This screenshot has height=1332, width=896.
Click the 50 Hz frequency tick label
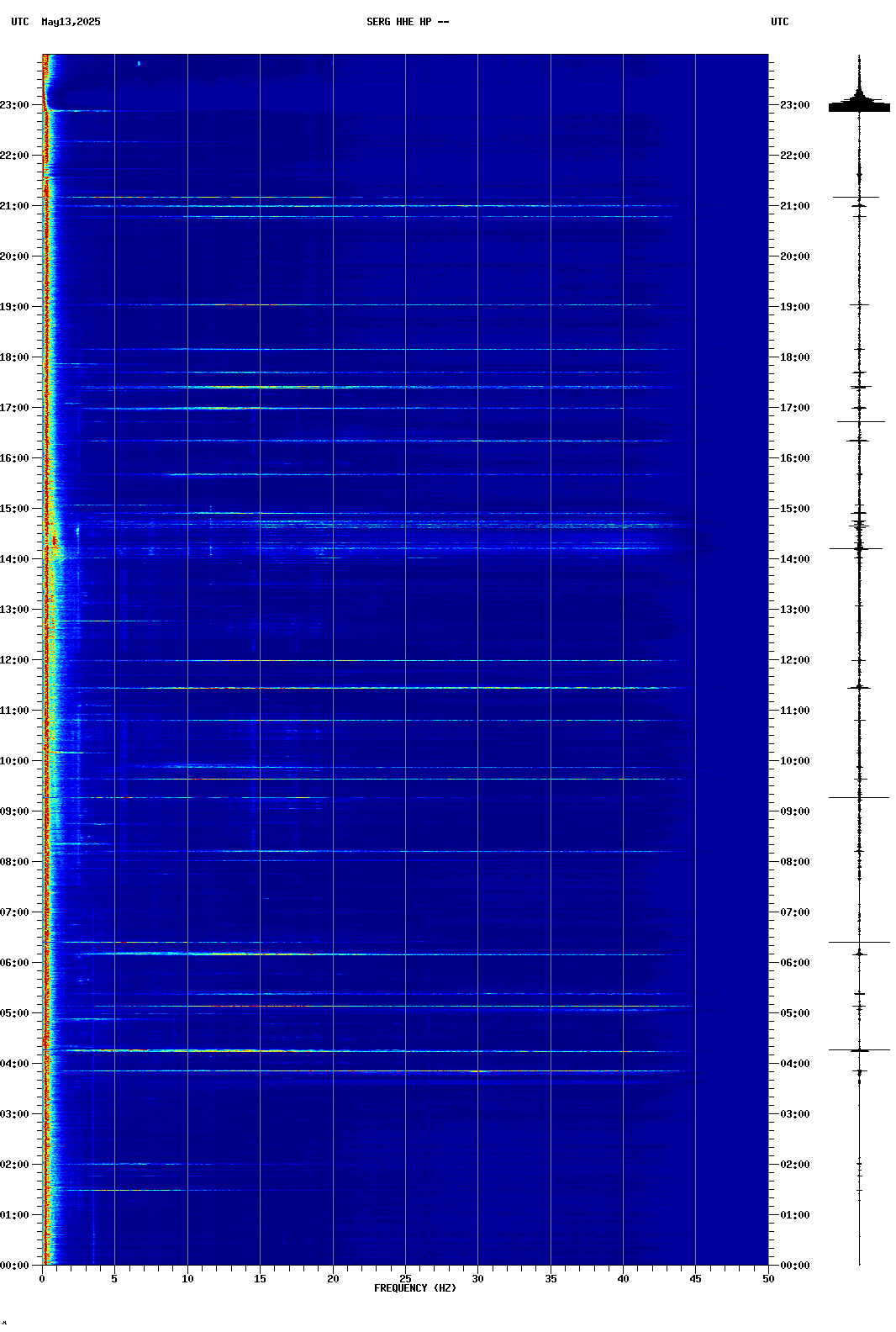click(768, 1279)
